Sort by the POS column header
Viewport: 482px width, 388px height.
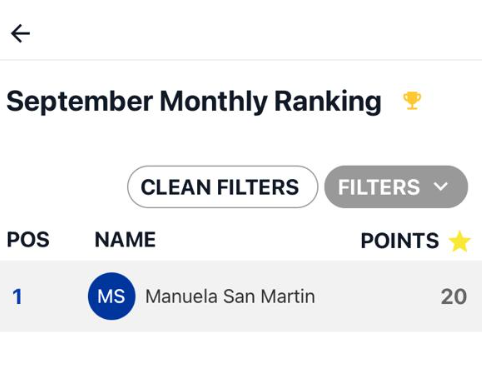click(x=28, y=240)
